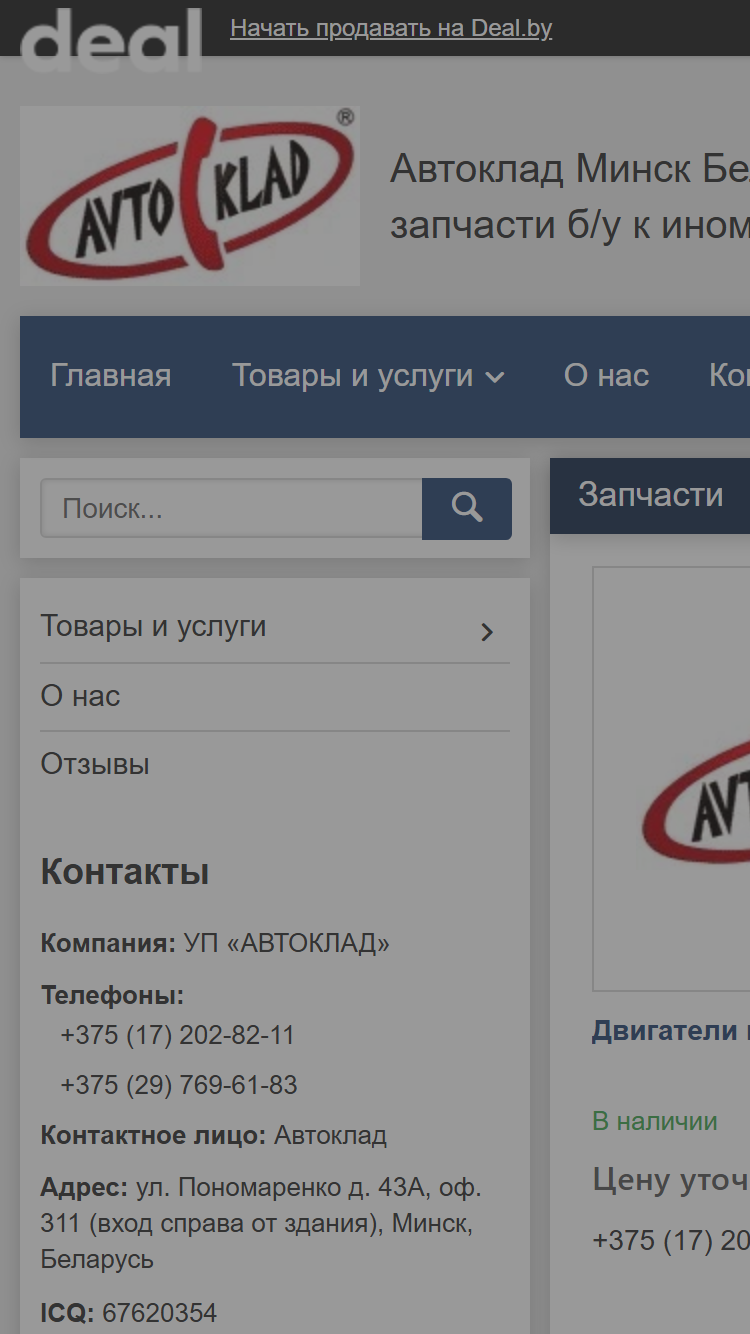Image resolution: width=750 pixels, height=1334 pixels.
Task: Open sidebar Отзывы link
Action: [x=95, y=764]
